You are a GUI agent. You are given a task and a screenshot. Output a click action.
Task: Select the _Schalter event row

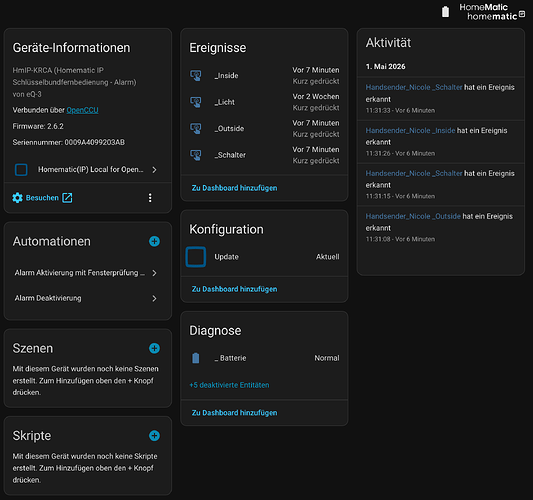pos(264,155)
